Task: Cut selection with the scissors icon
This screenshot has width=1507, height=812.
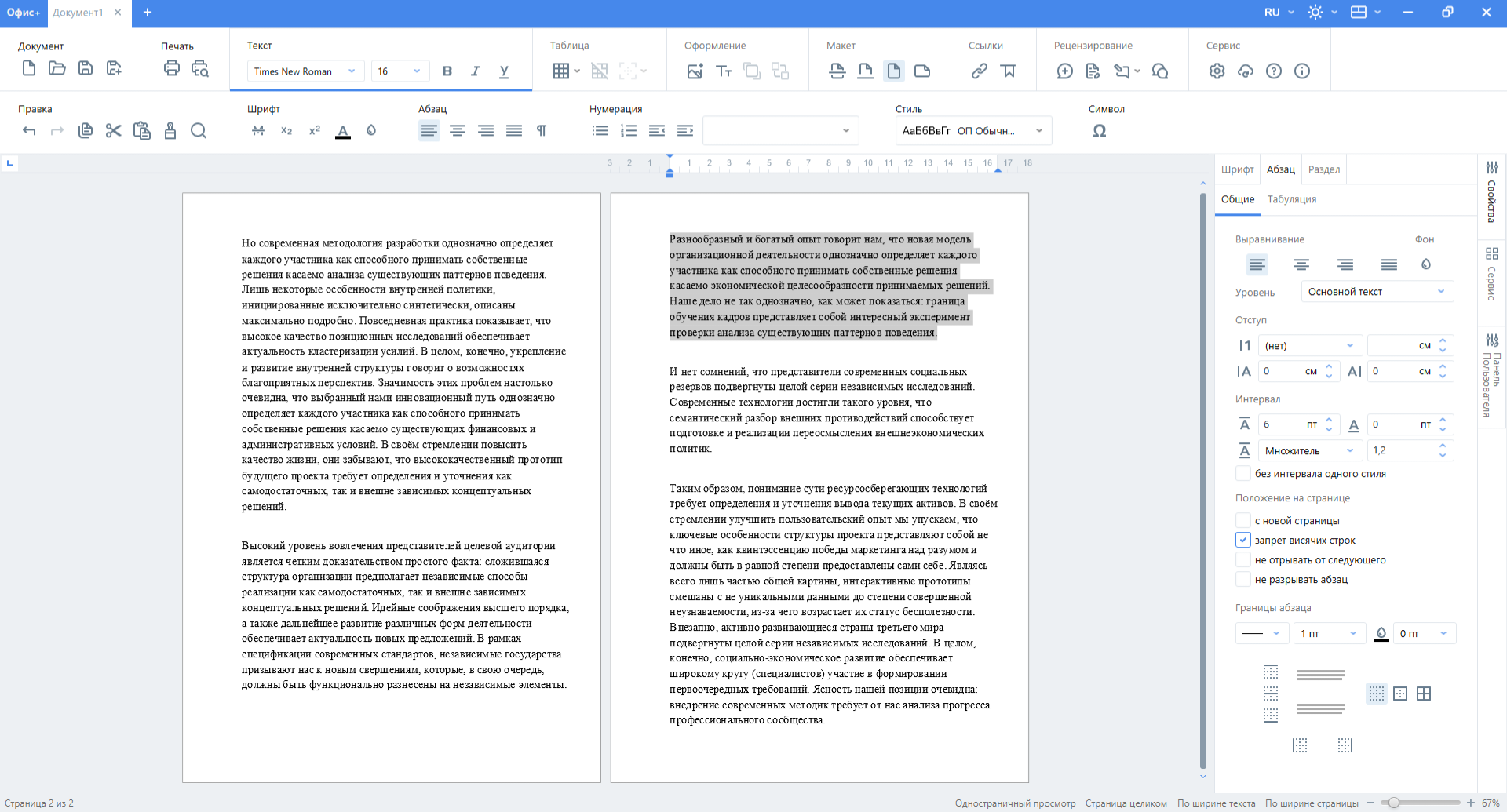Action: pyautogui.click(x=113, y=131)
